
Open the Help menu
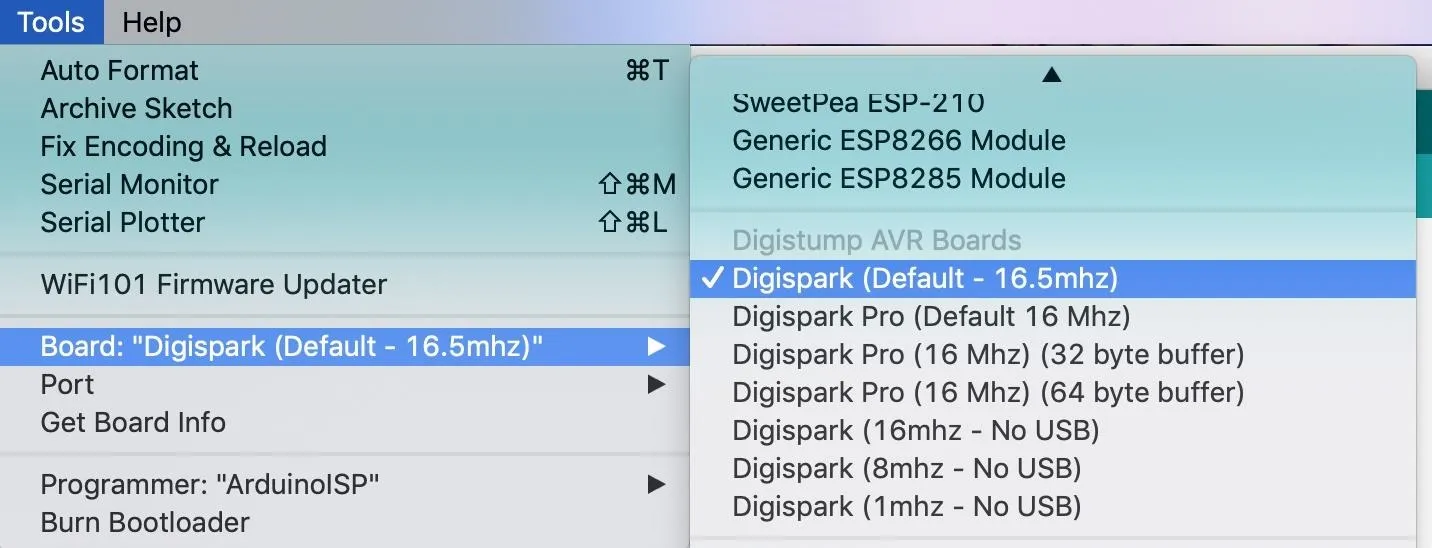[152, 22]
